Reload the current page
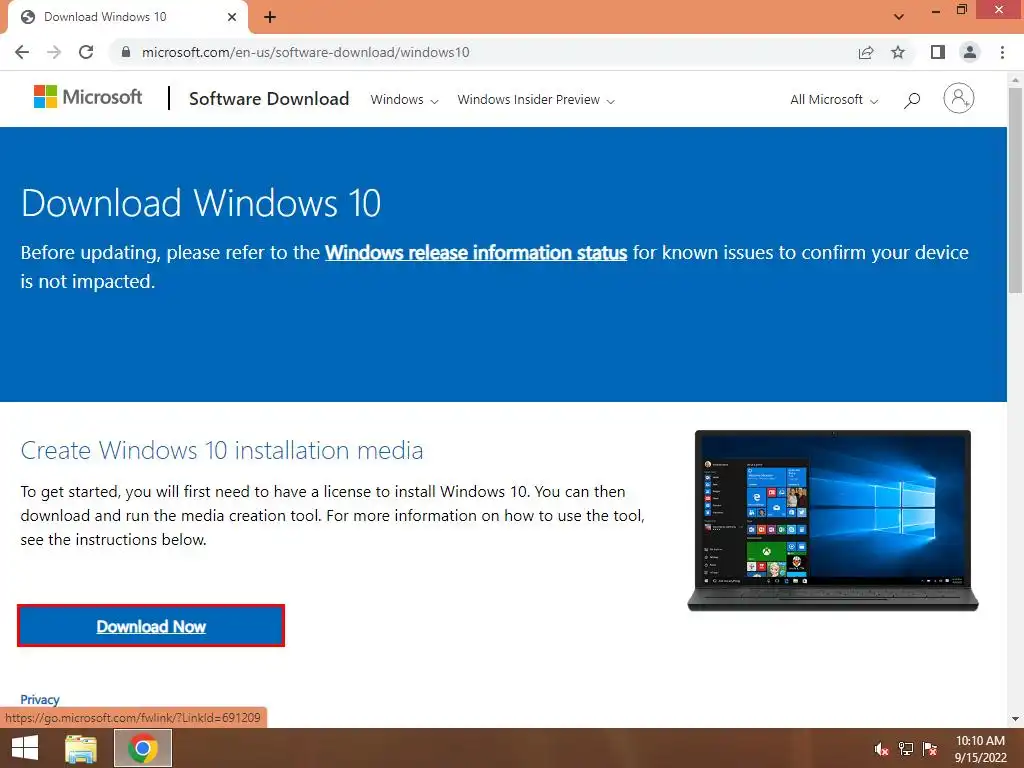This screenshot has height=768, width=1024. tap(86, 52)
